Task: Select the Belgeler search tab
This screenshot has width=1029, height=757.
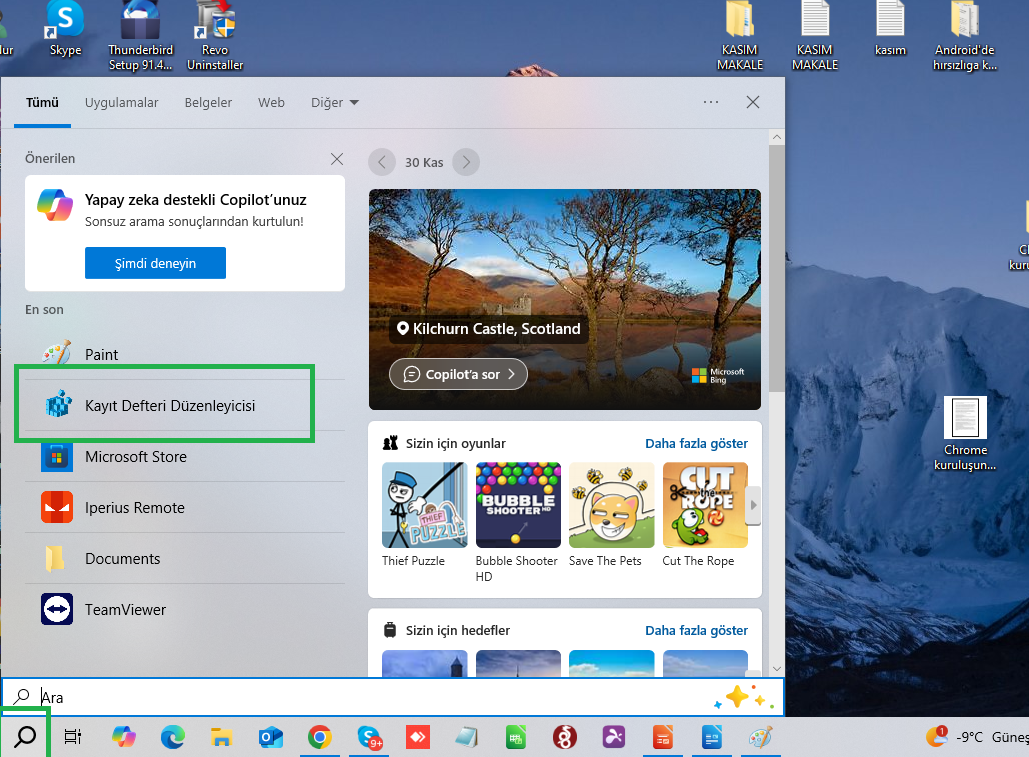Action: [x=207, y=102]
